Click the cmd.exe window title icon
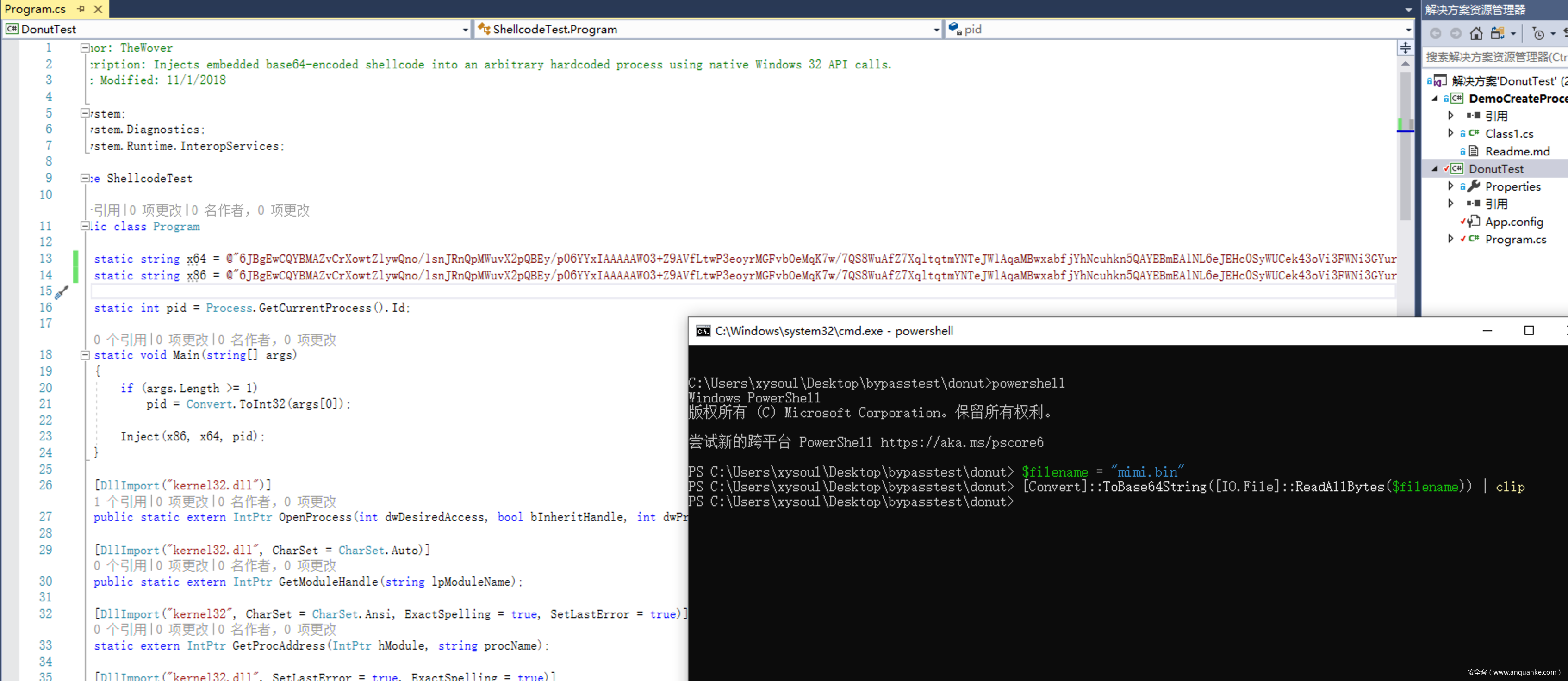The width and height of the screenshot is (1568, 681). 703,331
